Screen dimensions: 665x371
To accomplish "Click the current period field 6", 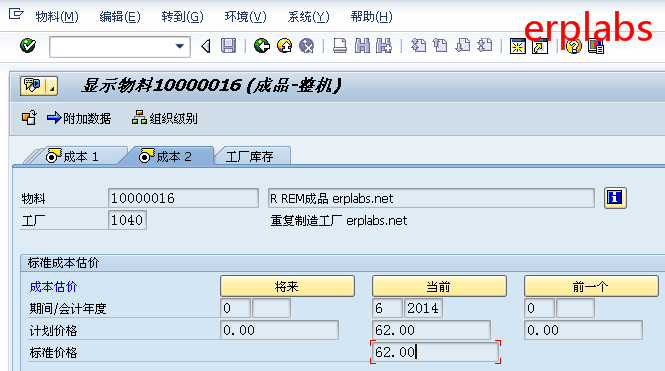I will [387, 308].
